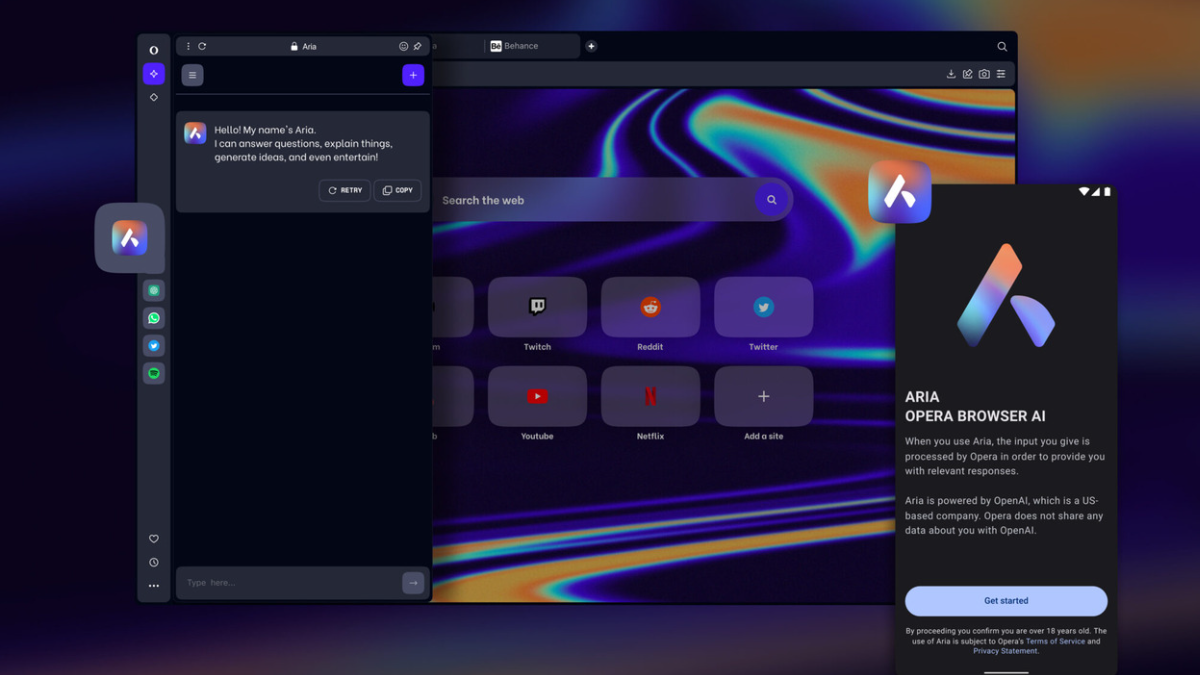Image resolution: width=1200 pixels, height=675 pixels.
Task: Pin the Aria panel with the pin icon
Action: click(418, 46)
